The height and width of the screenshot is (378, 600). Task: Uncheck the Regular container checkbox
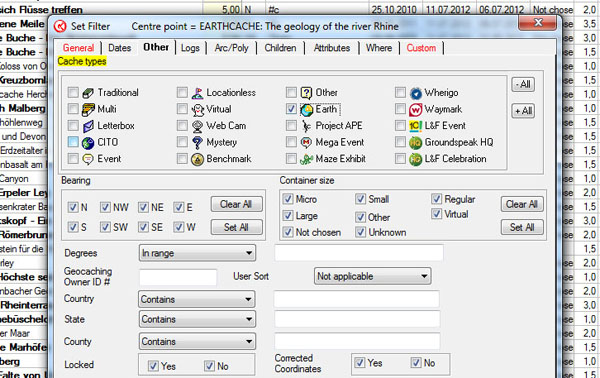click(x=437, y=199)
